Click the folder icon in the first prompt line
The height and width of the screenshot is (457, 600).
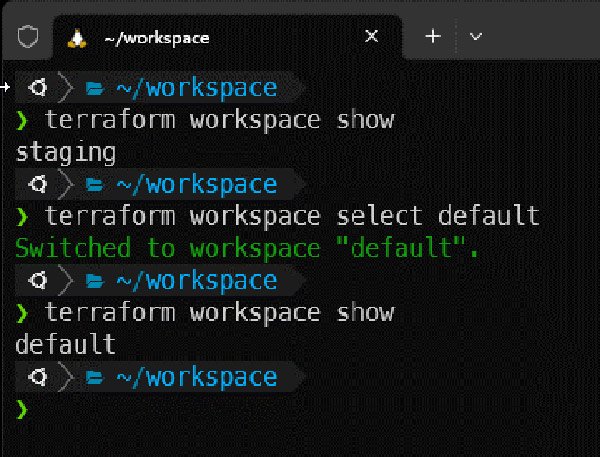[x=95, y=89]
